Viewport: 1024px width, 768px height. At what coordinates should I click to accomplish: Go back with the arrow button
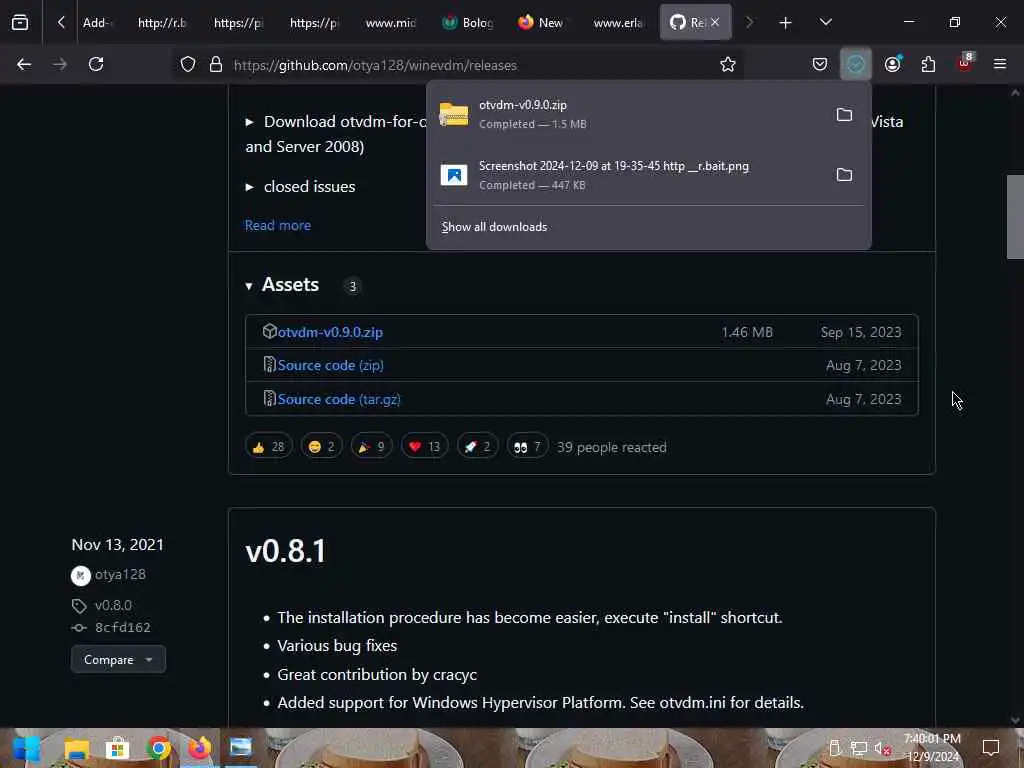(x=24, y=64)
